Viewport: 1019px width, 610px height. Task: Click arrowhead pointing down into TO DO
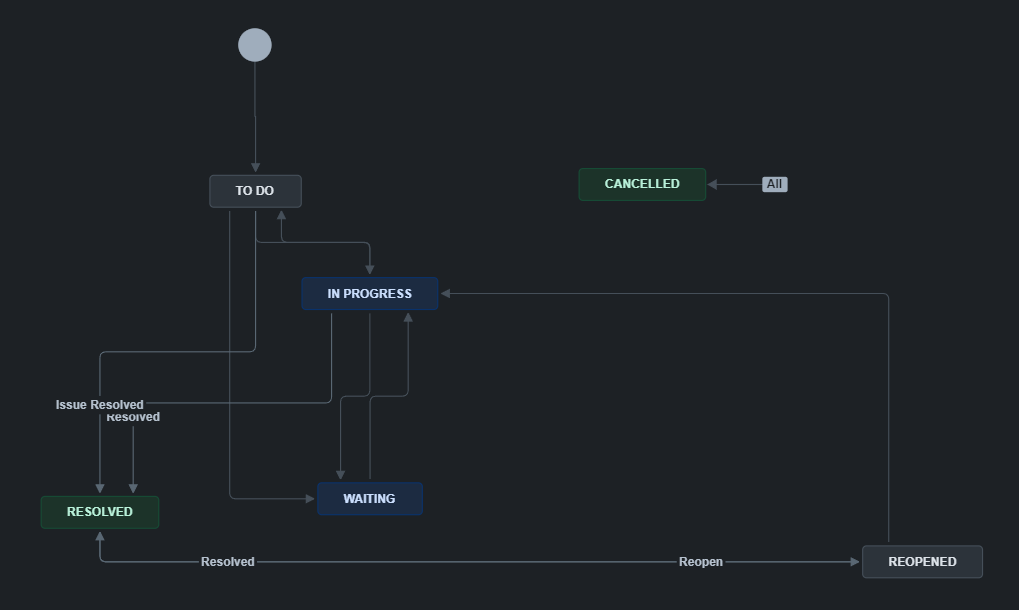pyautogui.click(x=255, y=168)
